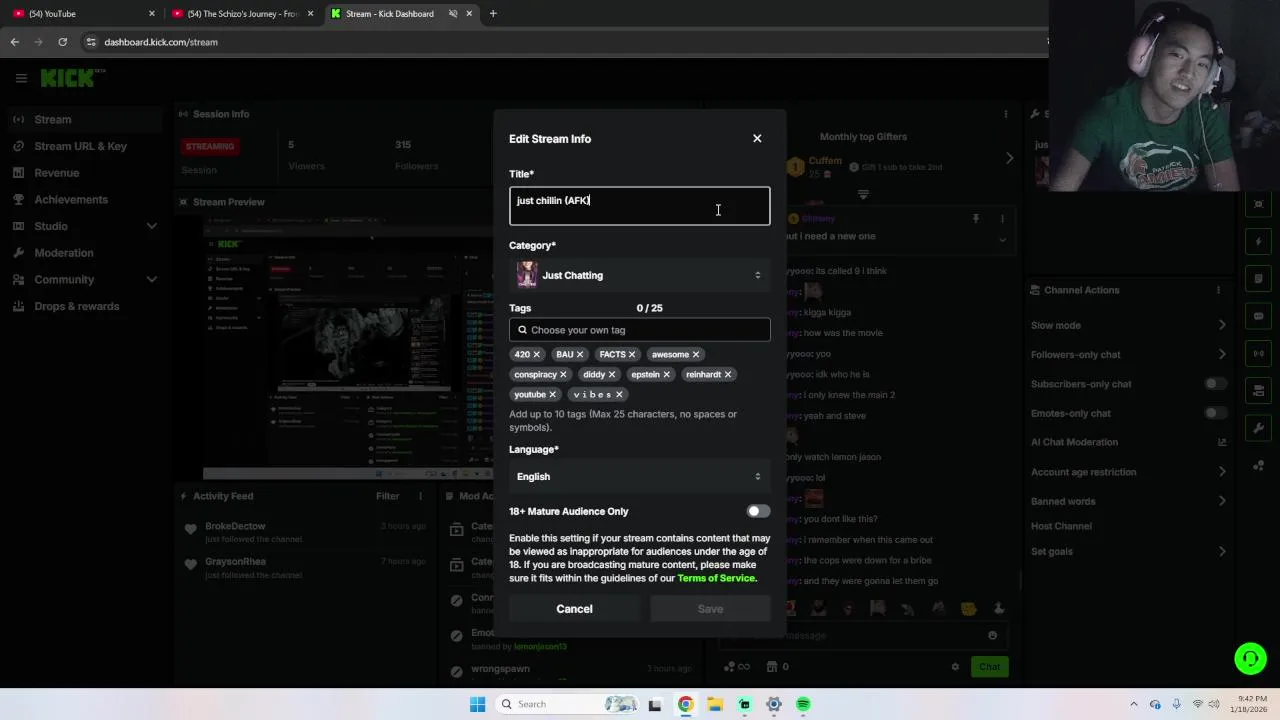Open a new browser tab
Viewport: 1280px width, 720px height.
(x=493, y=14)
